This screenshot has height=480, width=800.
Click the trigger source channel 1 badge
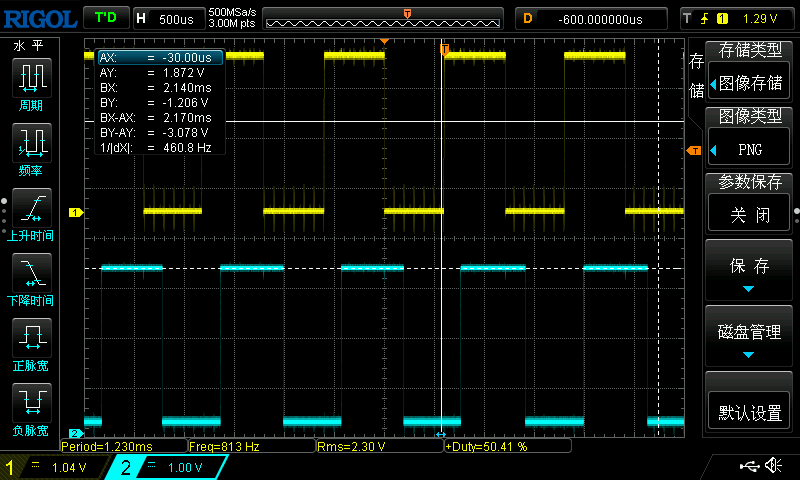722,19
